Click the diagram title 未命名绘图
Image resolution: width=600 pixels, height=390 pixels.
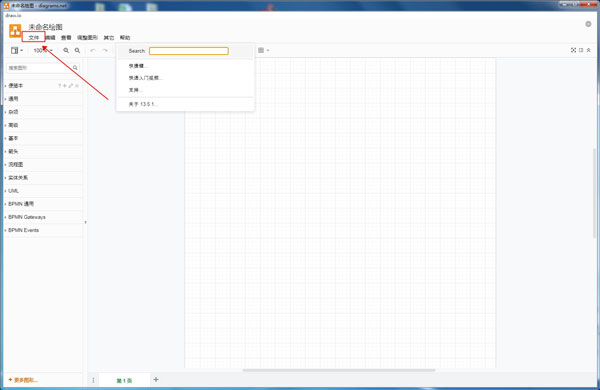[x=46, y=27]
